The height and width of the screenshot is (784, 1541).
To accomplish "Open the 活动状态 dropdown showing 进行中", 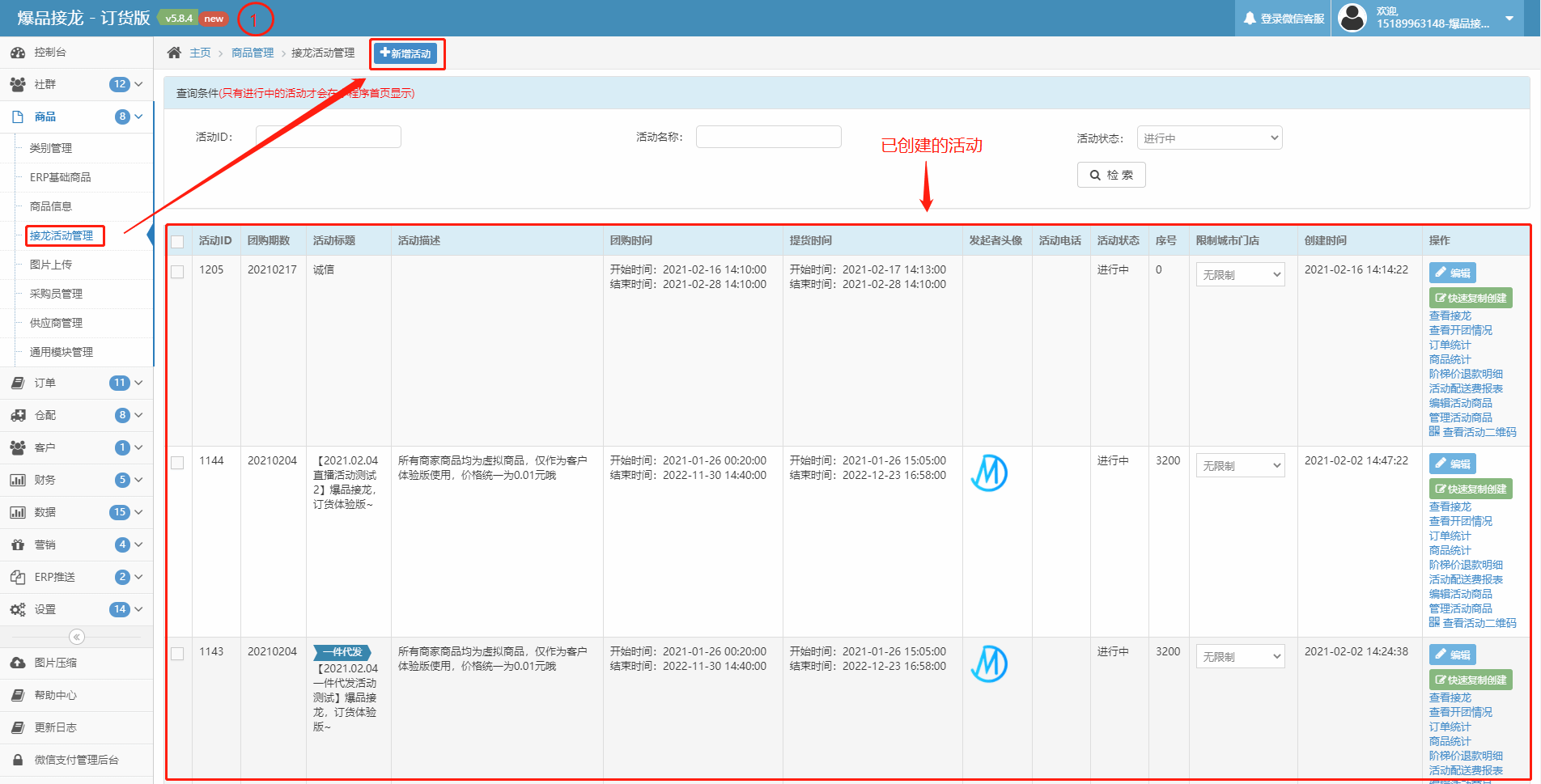I will (1209, 138).
